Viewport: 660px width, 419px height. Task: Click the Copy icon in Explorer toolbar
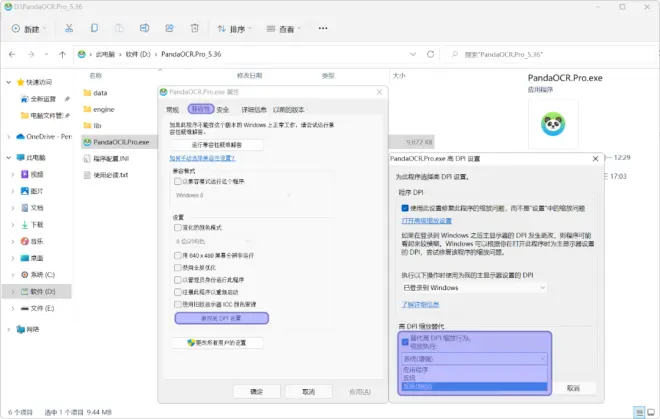[94, 28]
